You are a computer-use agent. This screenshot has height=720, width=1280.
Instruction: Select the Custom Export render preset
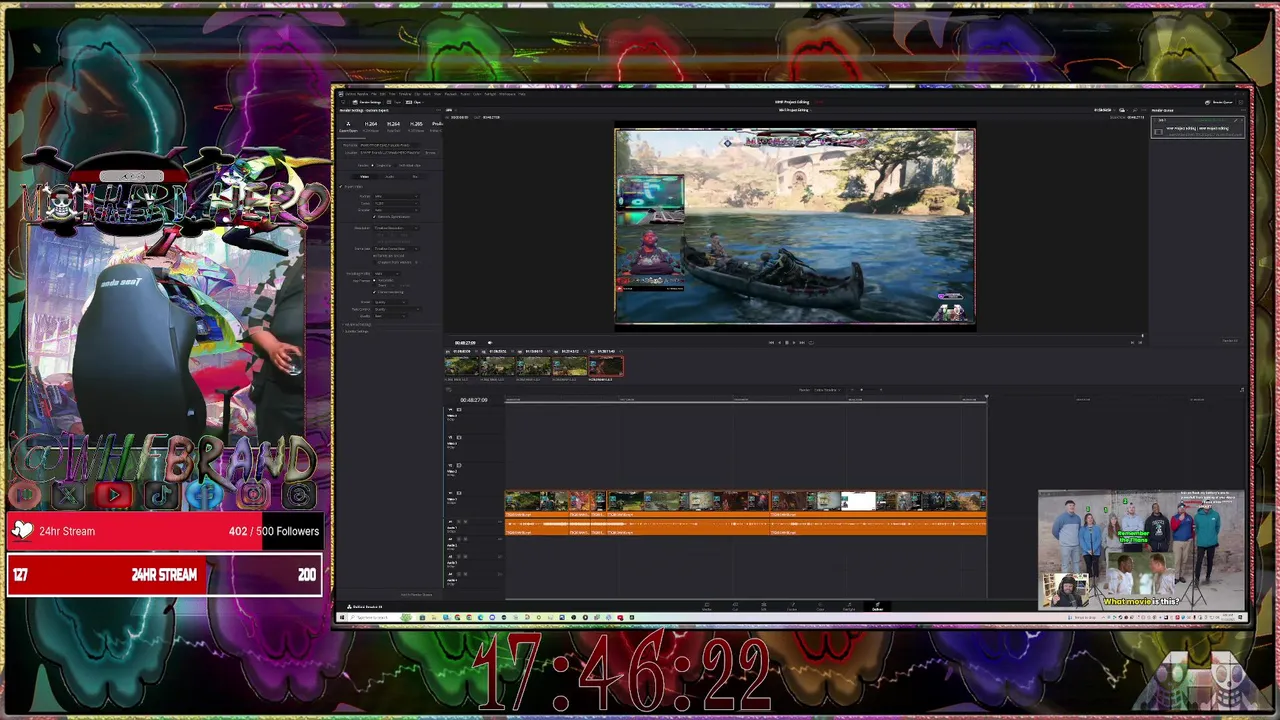click(348, 126)
